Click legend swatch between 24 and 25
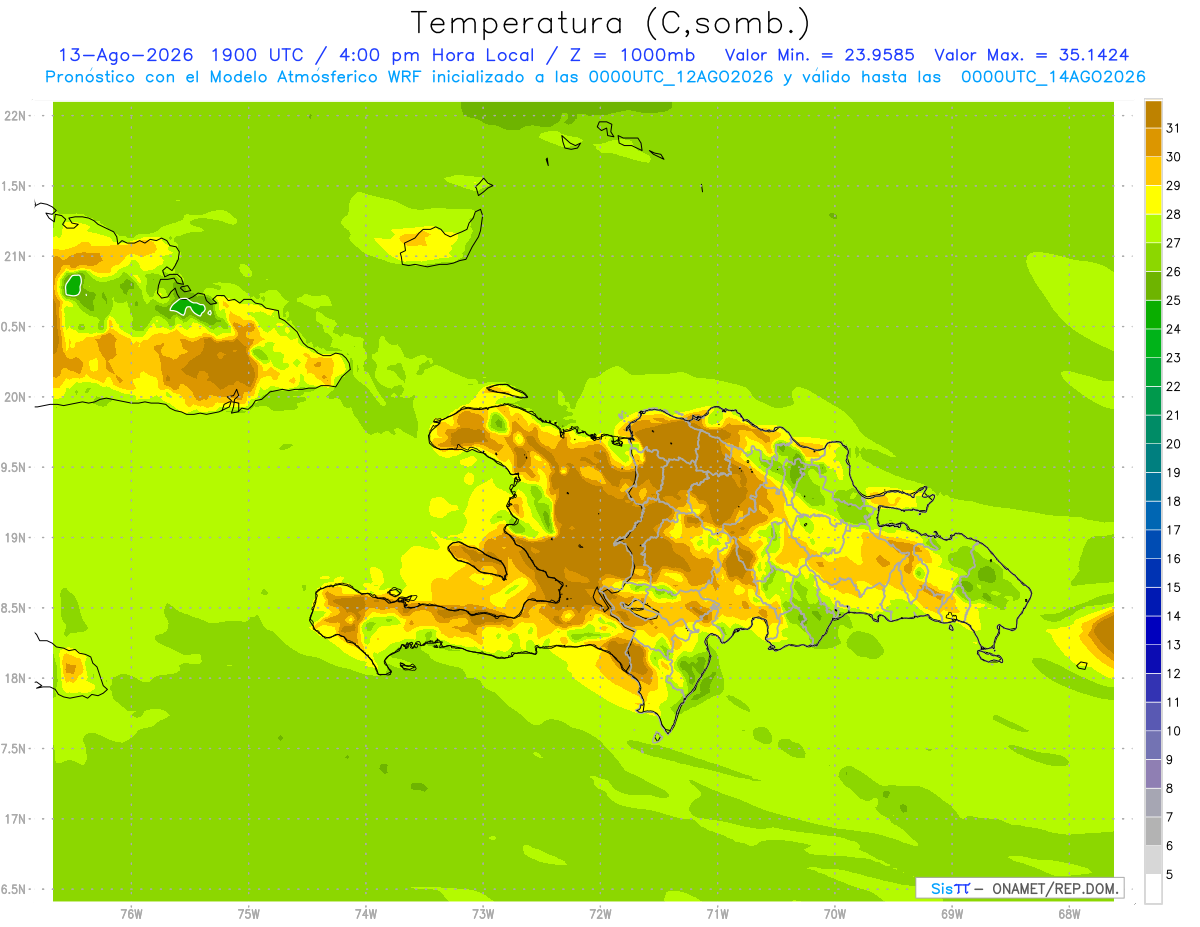This screenshot has width=1200, height=927. pyautogui.click(x=1153, y=314)
